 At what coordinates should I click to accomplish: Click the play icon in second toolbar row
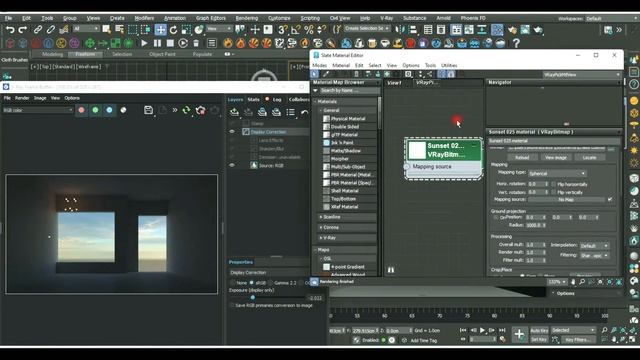pos(144,43)
